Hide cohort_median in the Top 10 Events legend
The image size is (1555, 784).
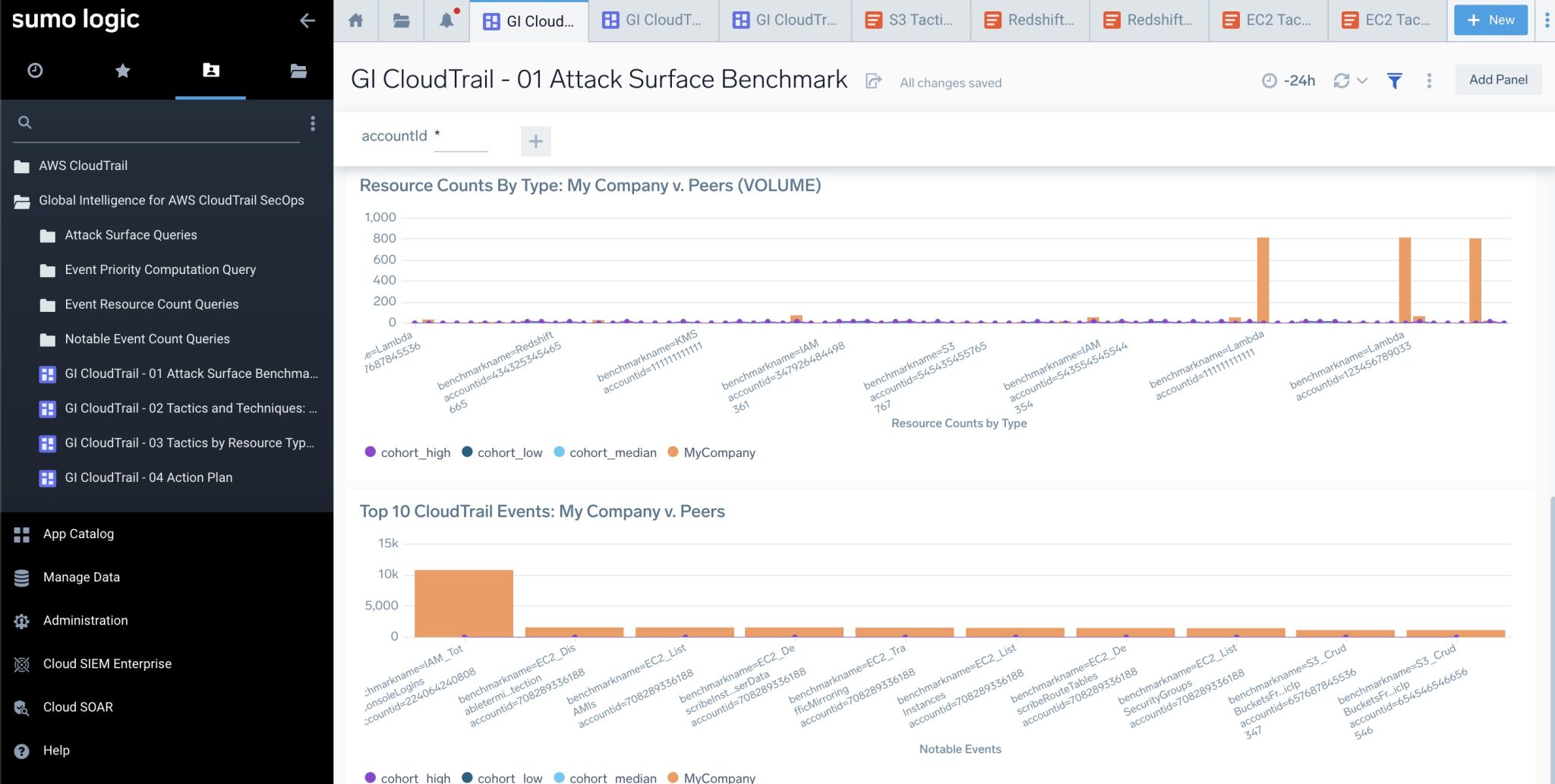[x=612, y=777]
